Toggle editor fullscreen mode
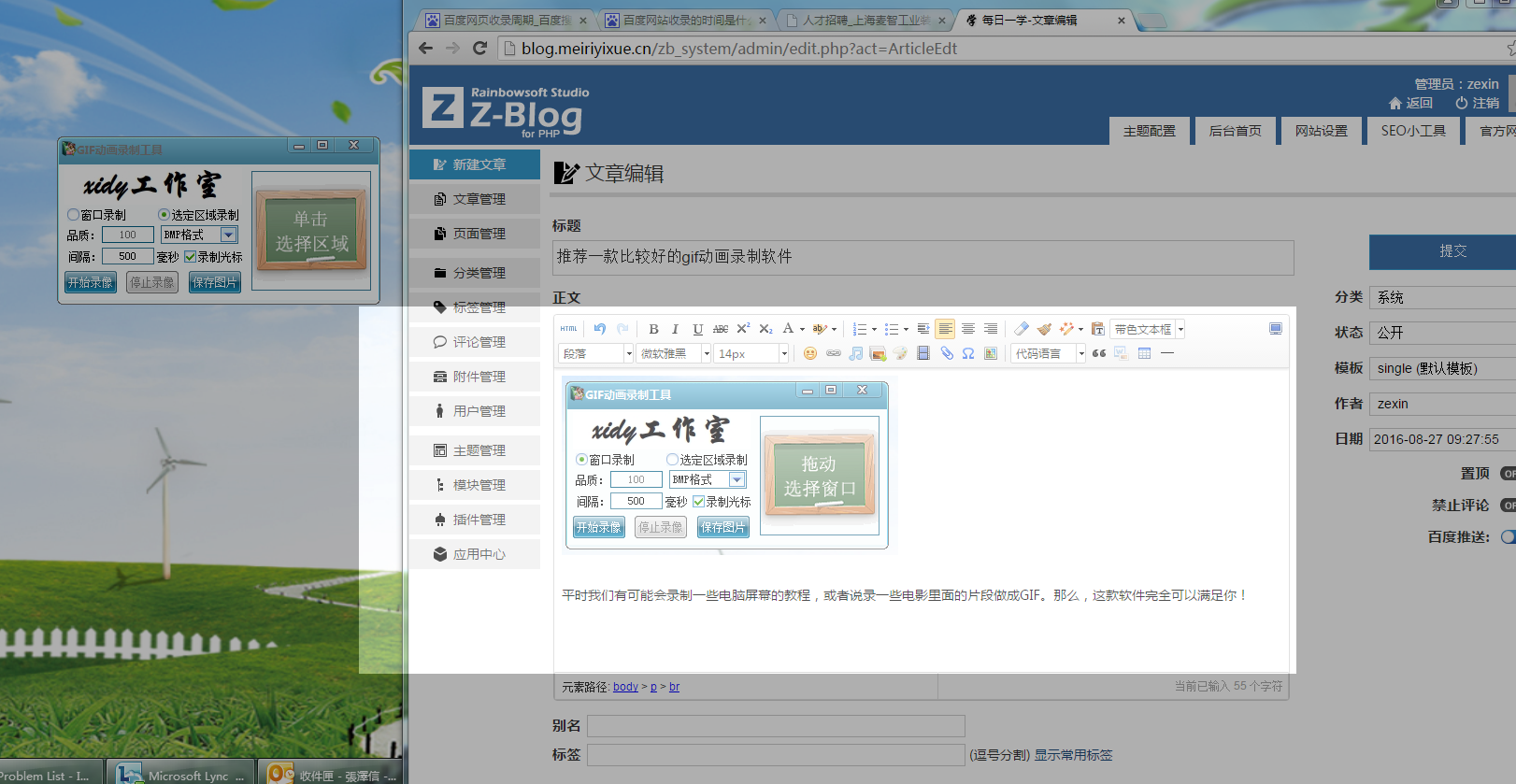Viewport: 1516px width, 784px height. click(1276, 329)
